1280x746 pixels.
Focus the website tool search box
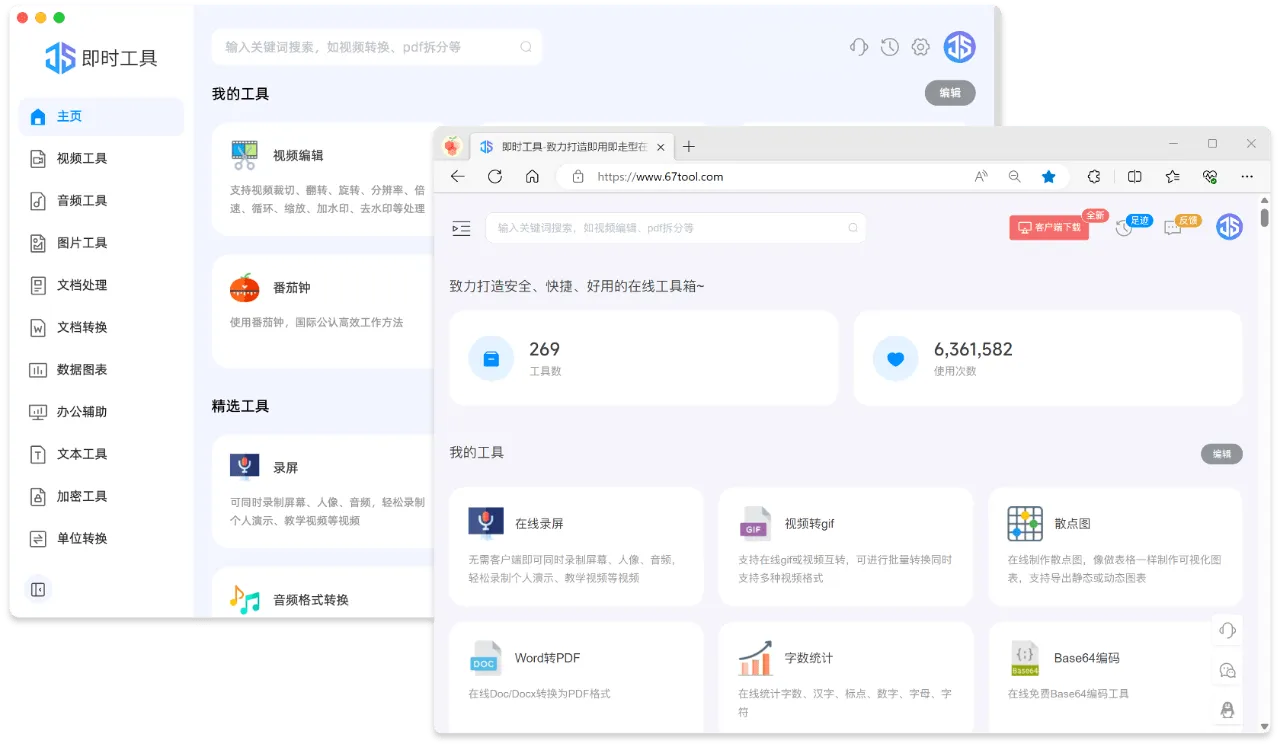tap(676, 228)
